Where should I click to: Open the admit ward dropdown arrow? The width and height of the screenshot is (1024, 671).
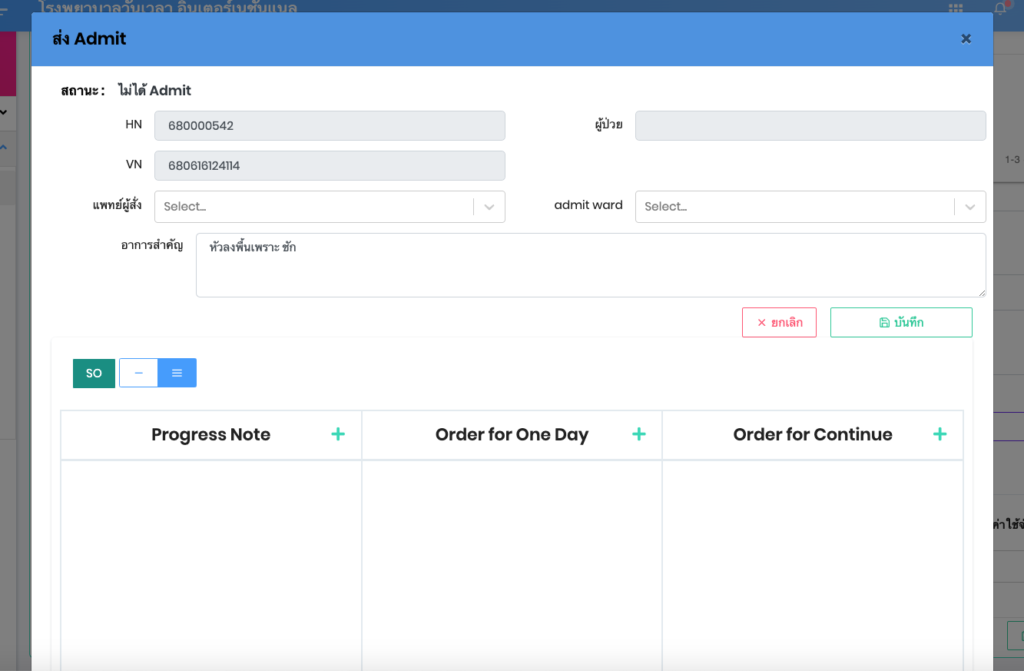click(969, 207)
